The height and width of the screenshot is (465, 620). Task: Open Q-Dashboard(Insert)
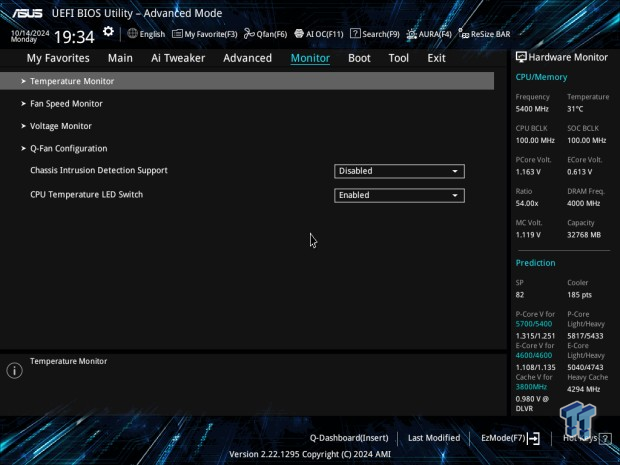click(x=348, y=438)
